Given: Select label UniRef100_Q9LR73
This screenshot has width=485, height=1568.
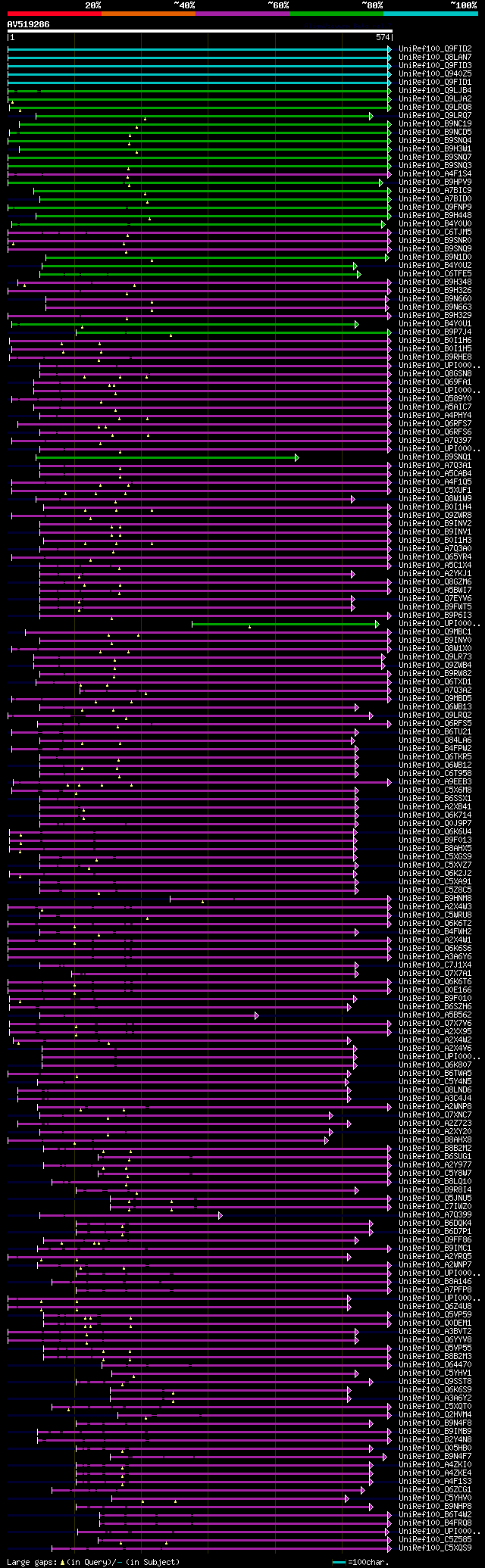Looking at the screenshot, I should click(435, 657).
